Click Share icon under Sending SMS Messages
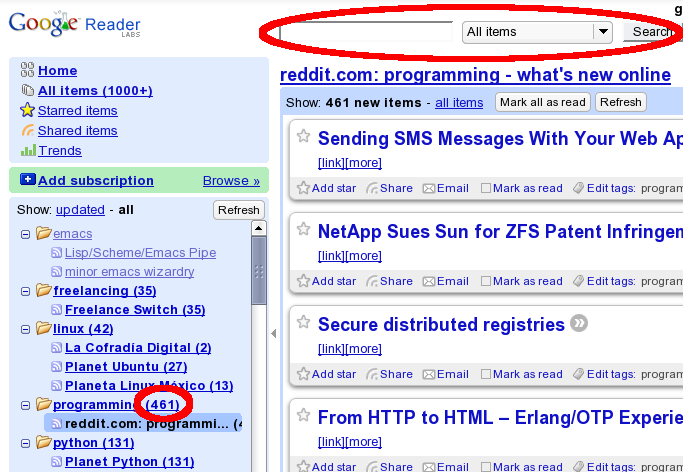 pos(372,188)
